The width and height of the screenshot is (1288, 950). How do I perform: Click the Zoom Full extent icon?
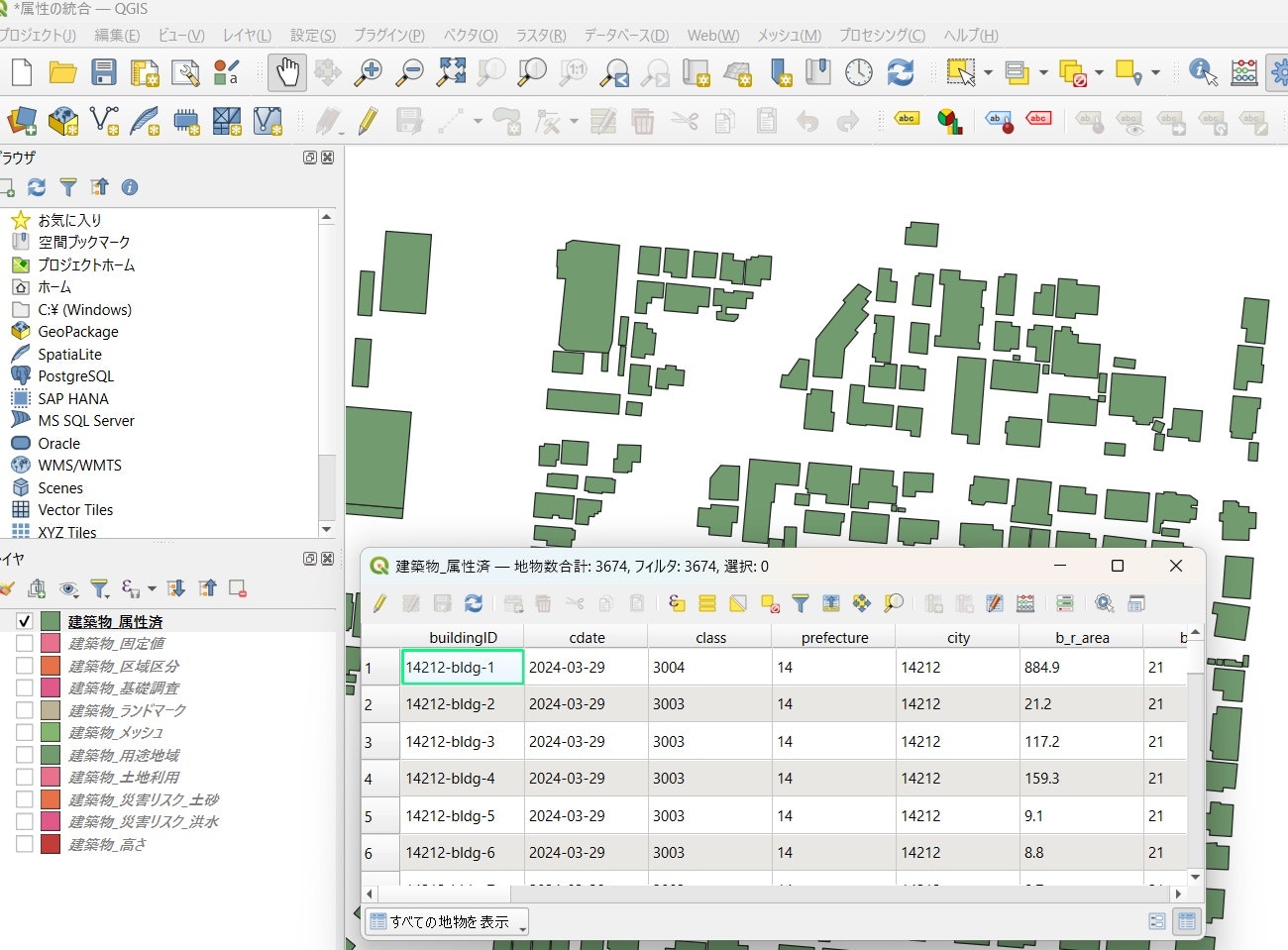[451, 72]
